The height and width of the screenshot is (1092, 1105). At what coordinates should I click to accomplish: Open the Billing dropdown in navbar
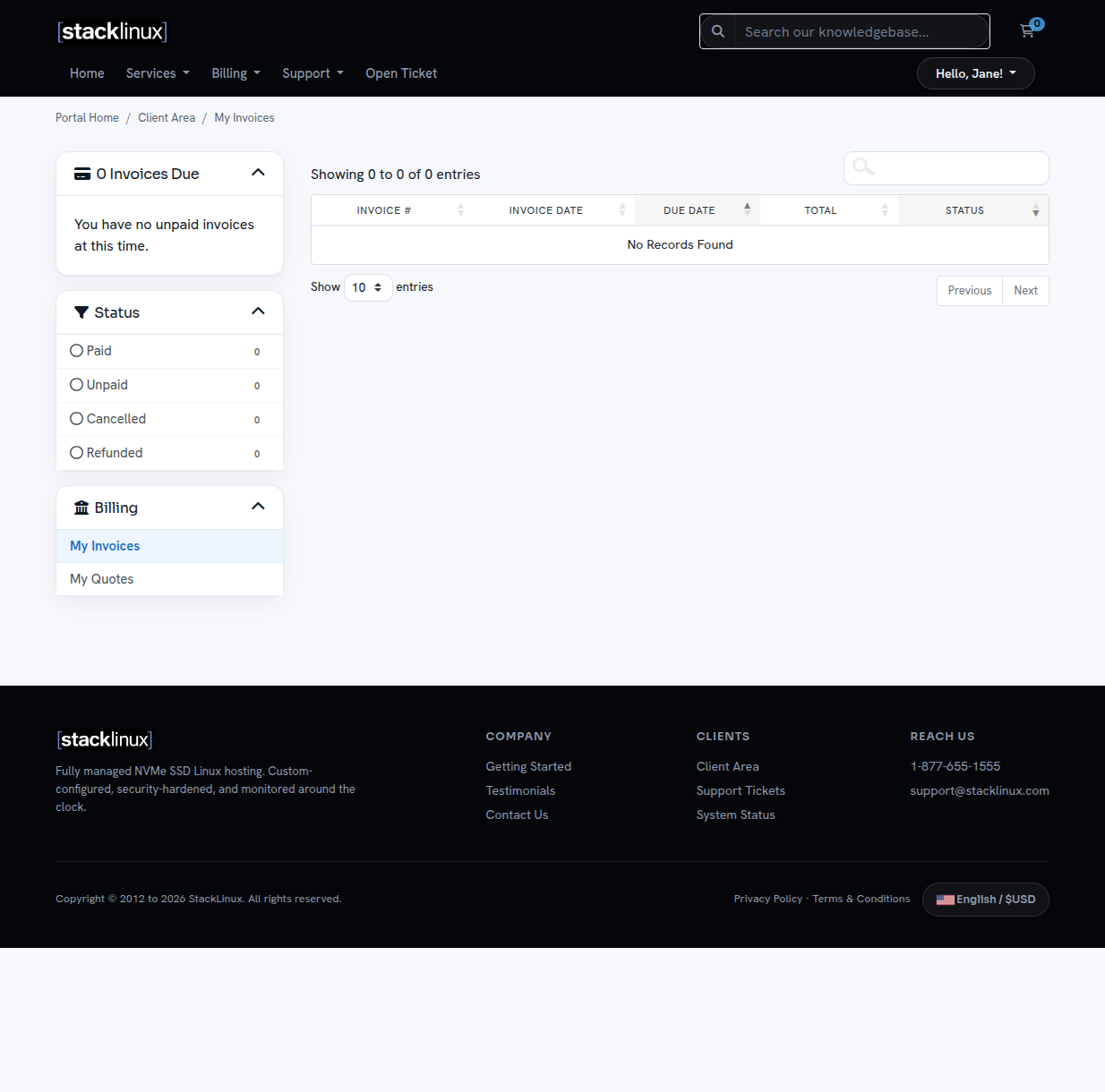(x=236, y=73)
